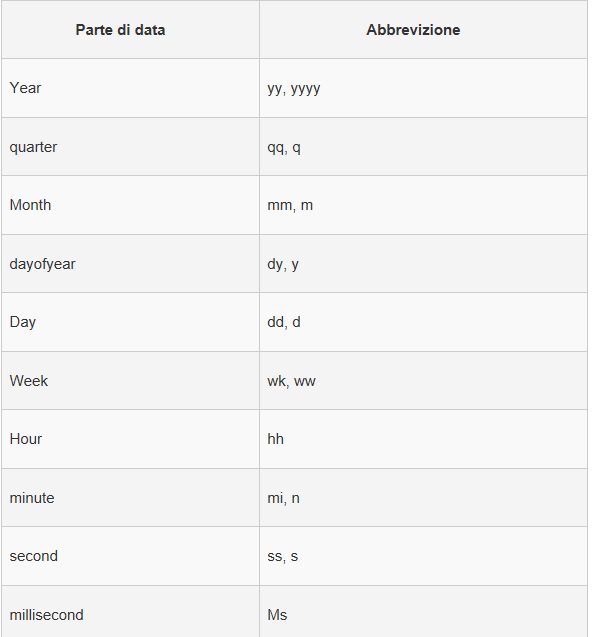Select the second row label
Viewport: 592px width, 637px height.
point(34,556)
